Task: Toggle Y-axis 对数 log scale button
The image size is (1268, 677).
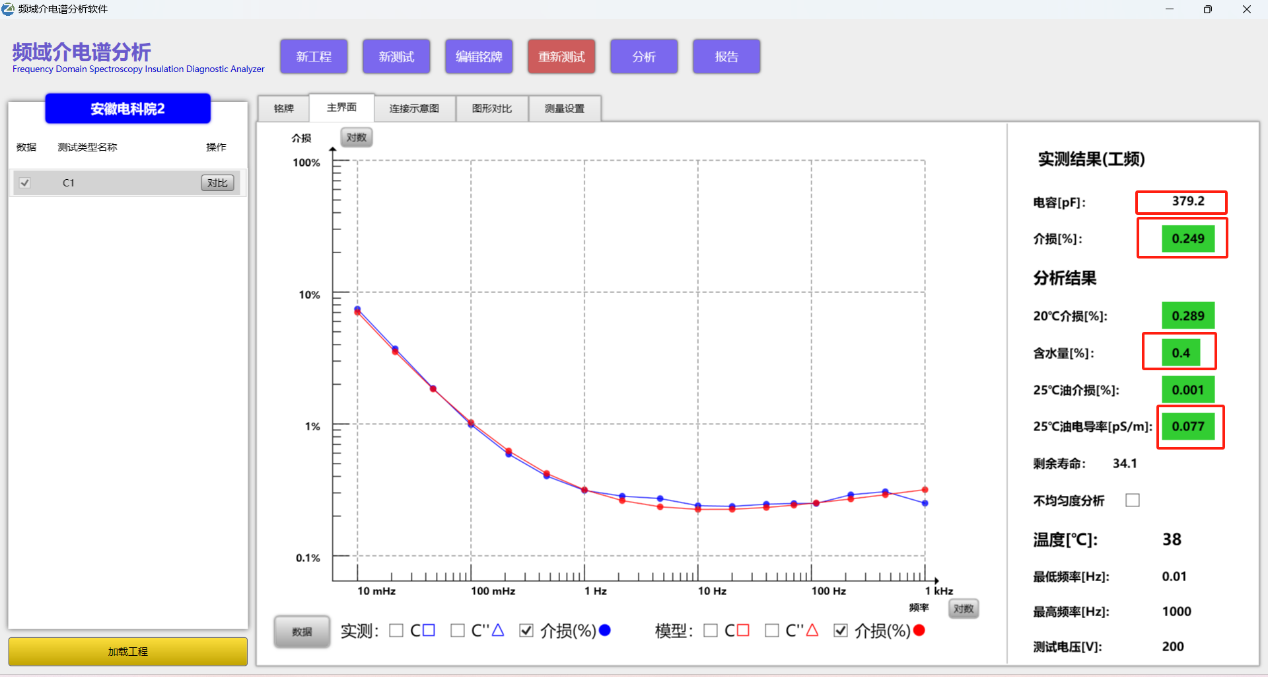Action: [356, 138]
